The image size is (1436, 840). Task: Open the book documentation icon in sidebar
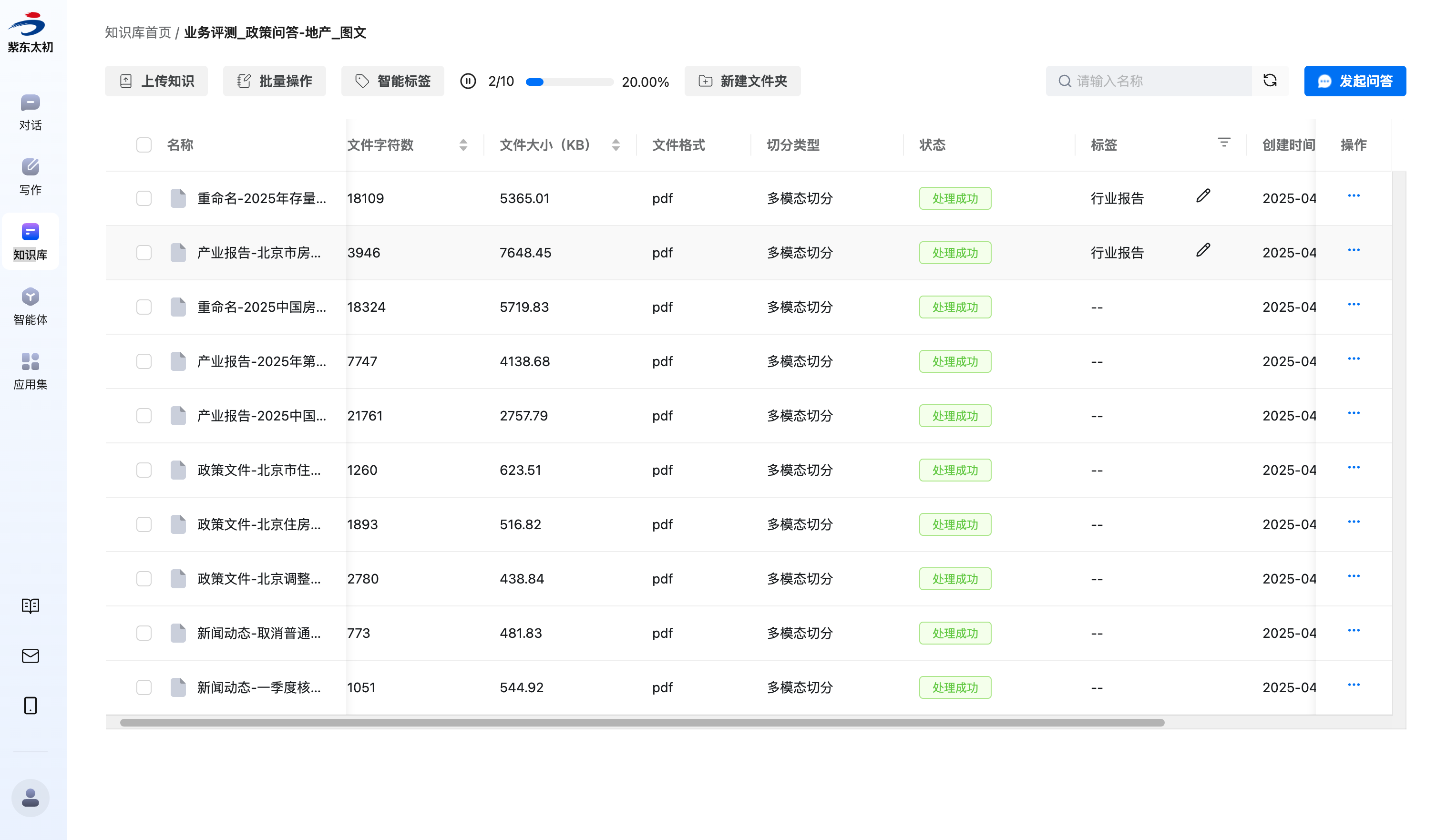(x=30, y=605)
